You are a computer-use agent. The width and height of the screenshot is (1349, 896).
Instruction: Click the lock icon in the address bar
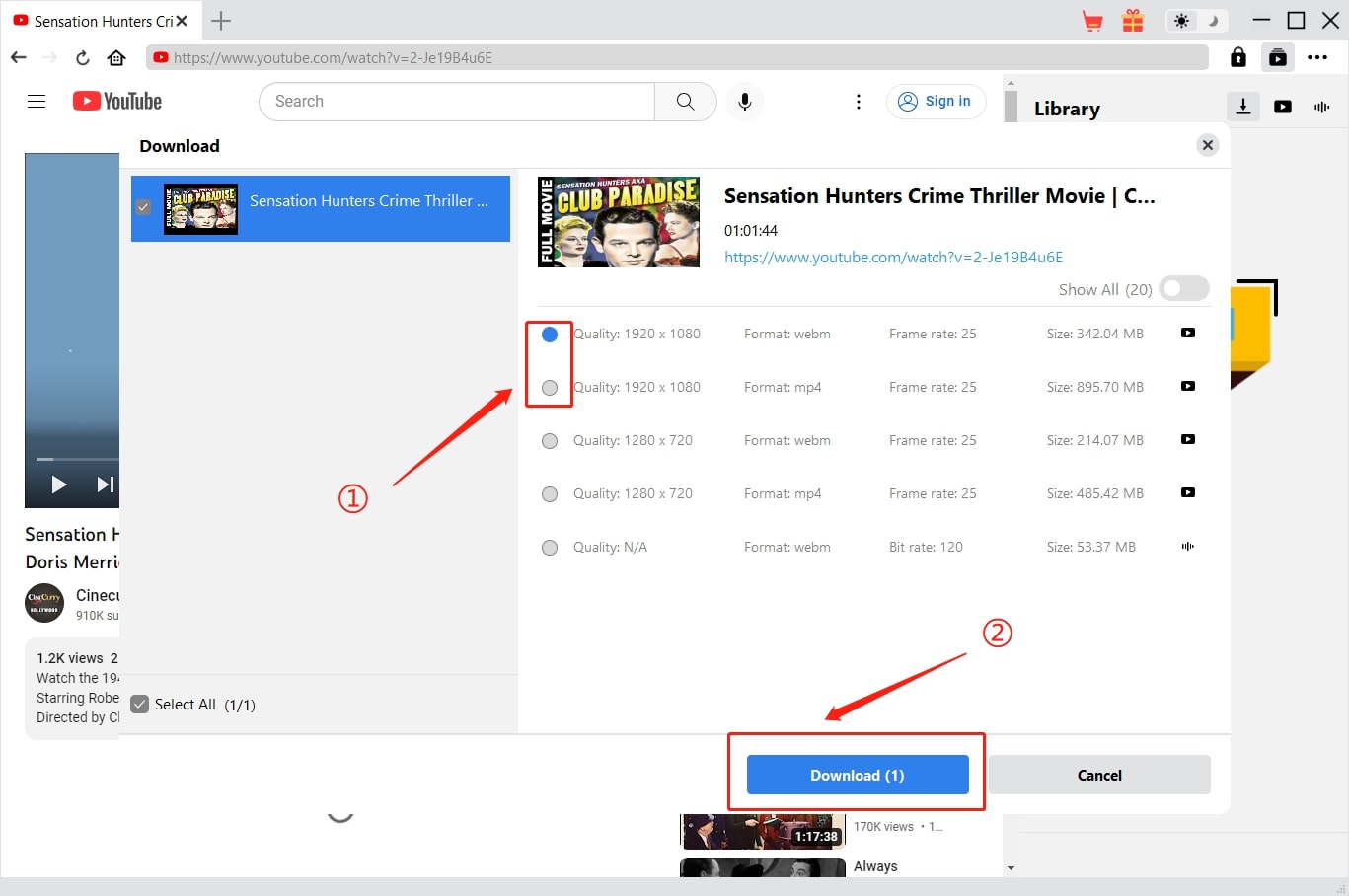[x=1237, y=57]
